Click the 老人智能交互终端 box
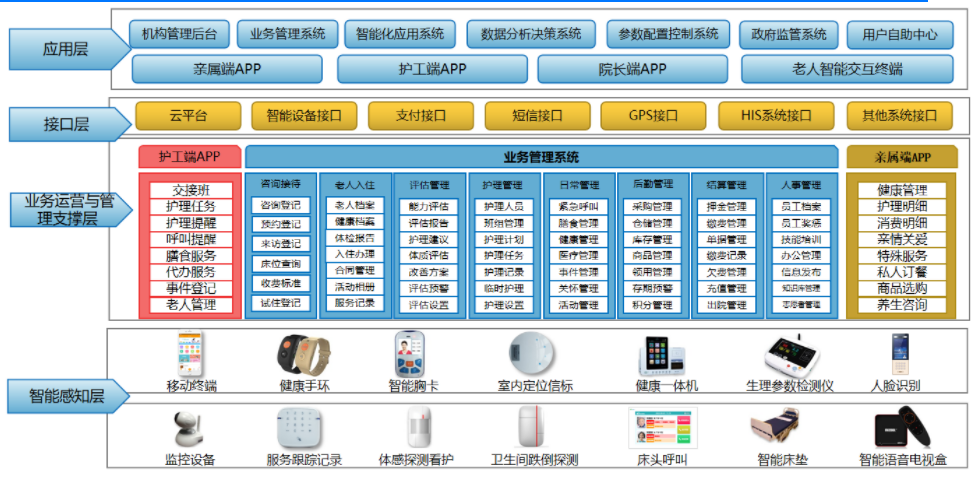 (848, 69)
